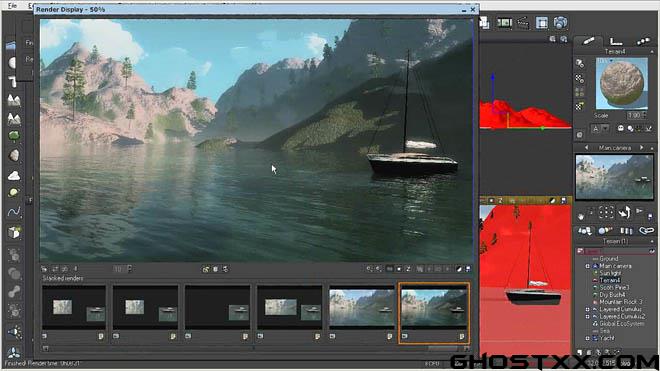660x371 pixels.
Task: Select Sun light in the object list
Action: tap(610, 273)
